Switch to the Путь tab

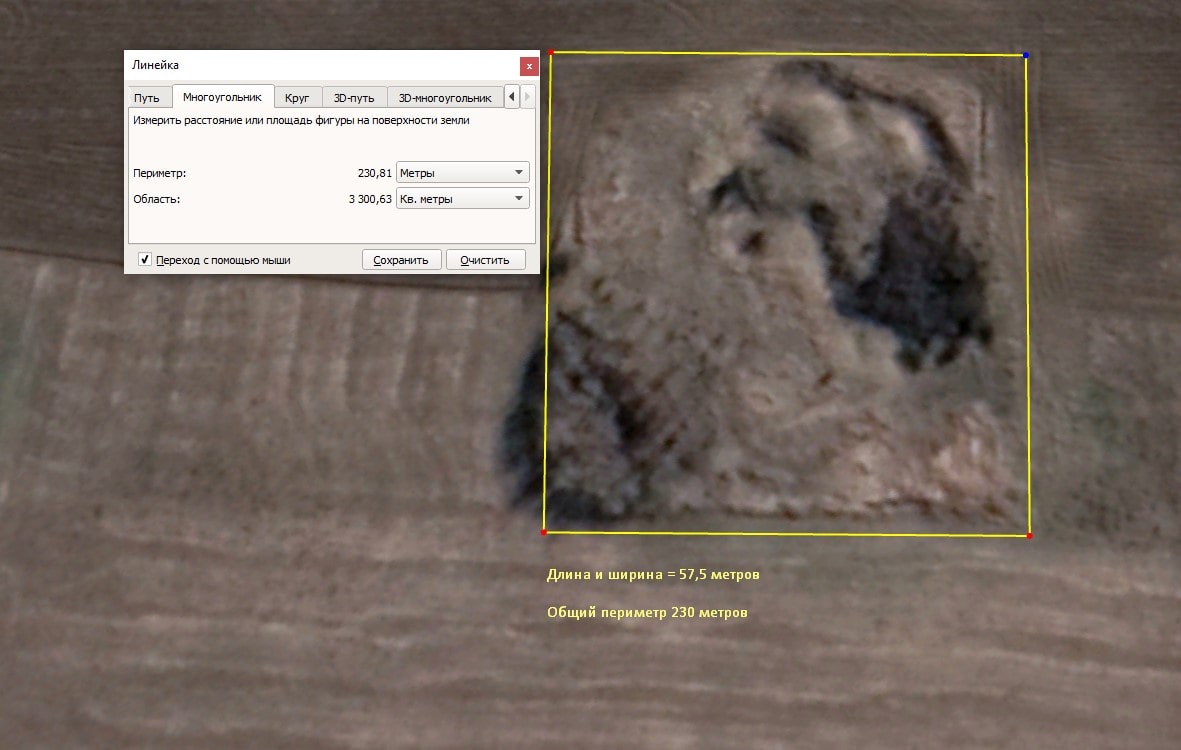[x=147, y=98]
